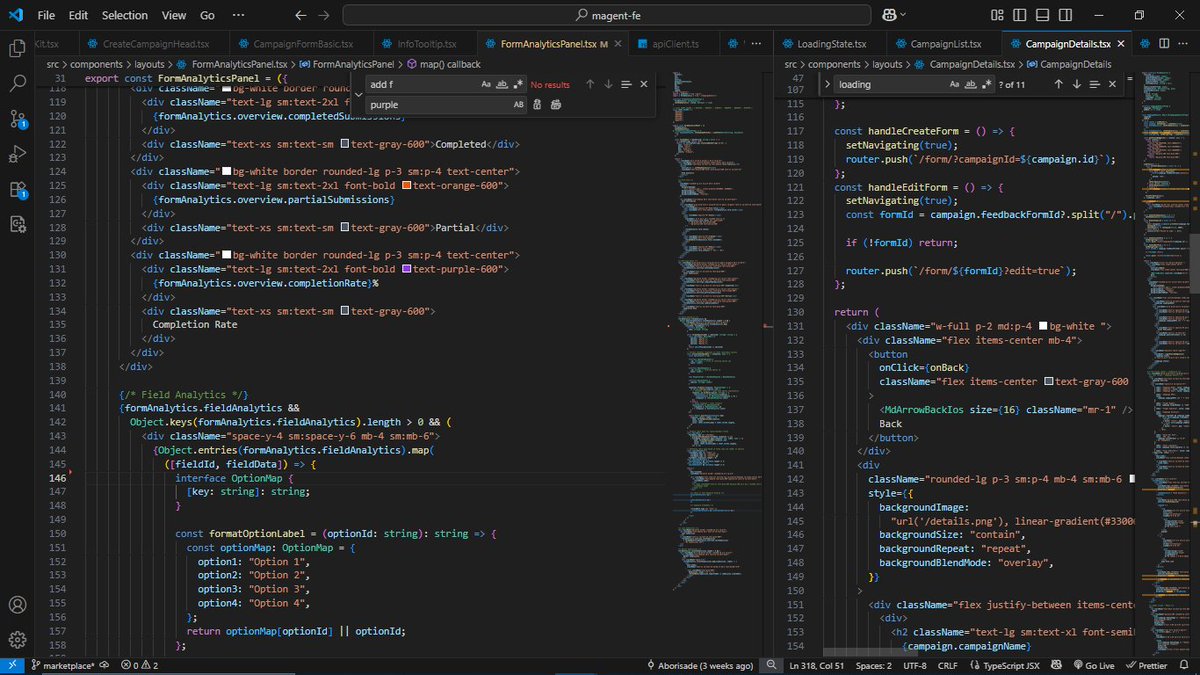
Task: Click Go Live in the status bar
Action: tap(1092, 665)
